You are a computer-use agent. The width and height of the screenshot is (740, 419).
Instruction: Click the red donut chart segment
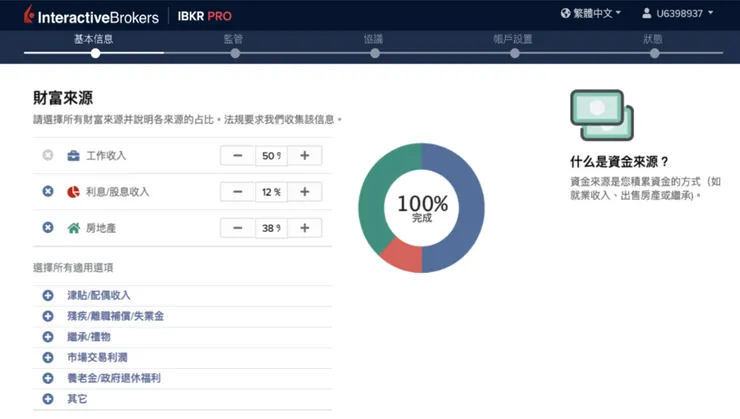[404, 255]
